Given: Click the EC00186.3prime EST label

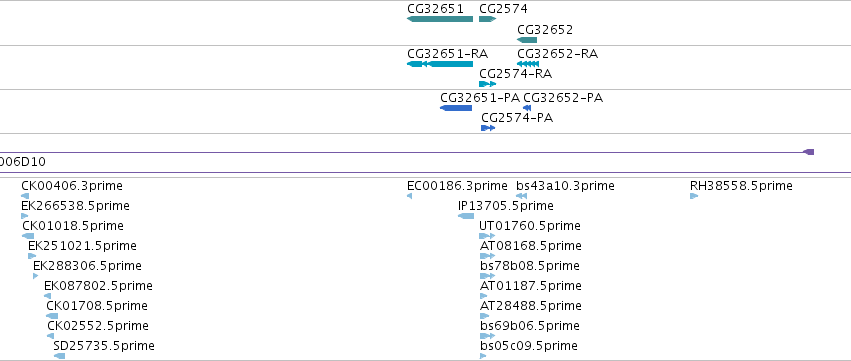Looking at the screenshot, I should pos(457,186).
